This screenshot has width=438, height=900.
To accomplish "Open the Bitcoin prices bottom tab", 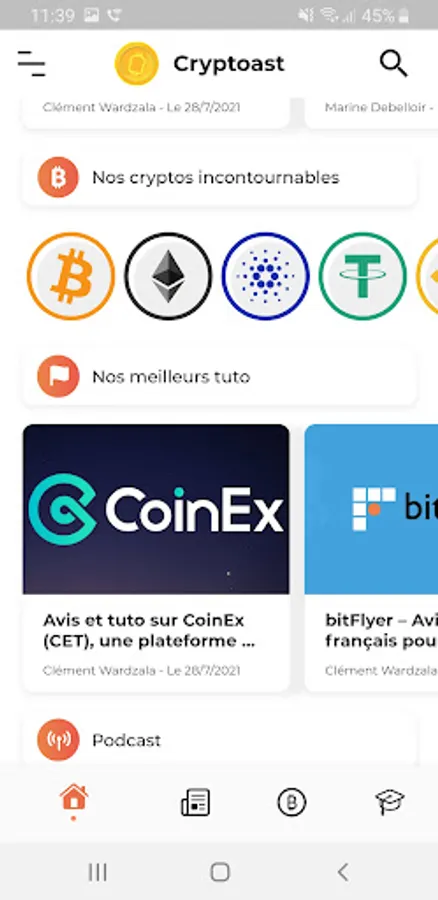I will pos(292,802).
